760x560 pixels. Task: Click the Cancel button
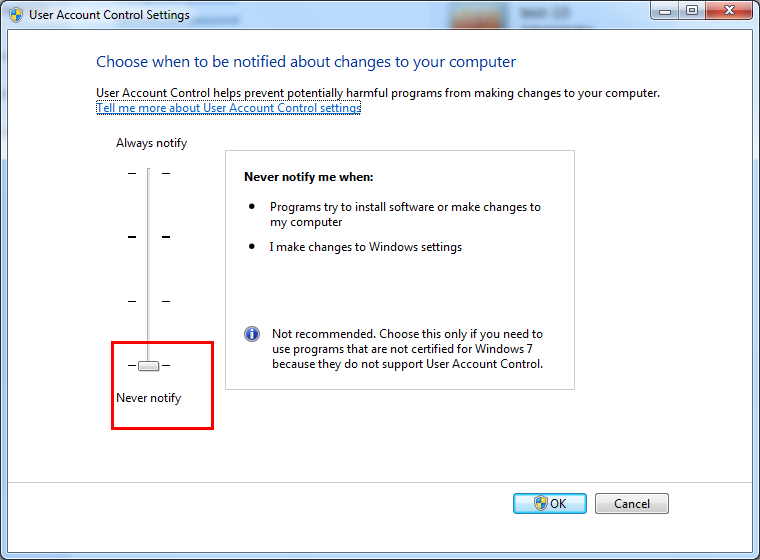click(x=632, y=503)
